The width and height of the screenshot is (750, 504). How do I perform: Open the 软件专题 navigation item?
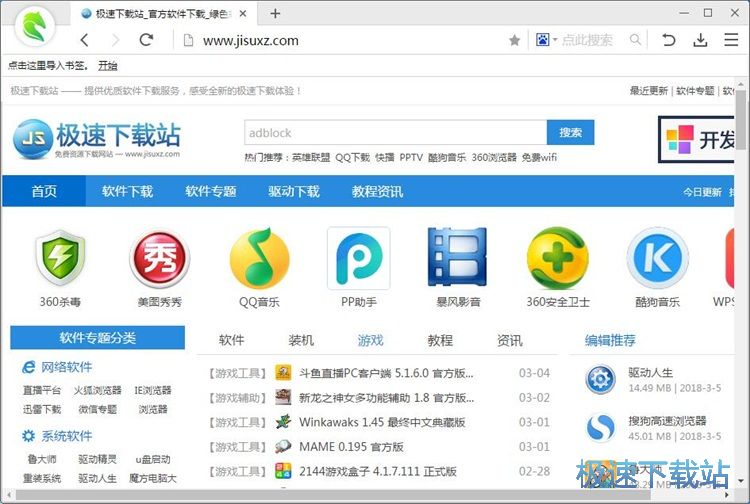(x=210, y=191)
